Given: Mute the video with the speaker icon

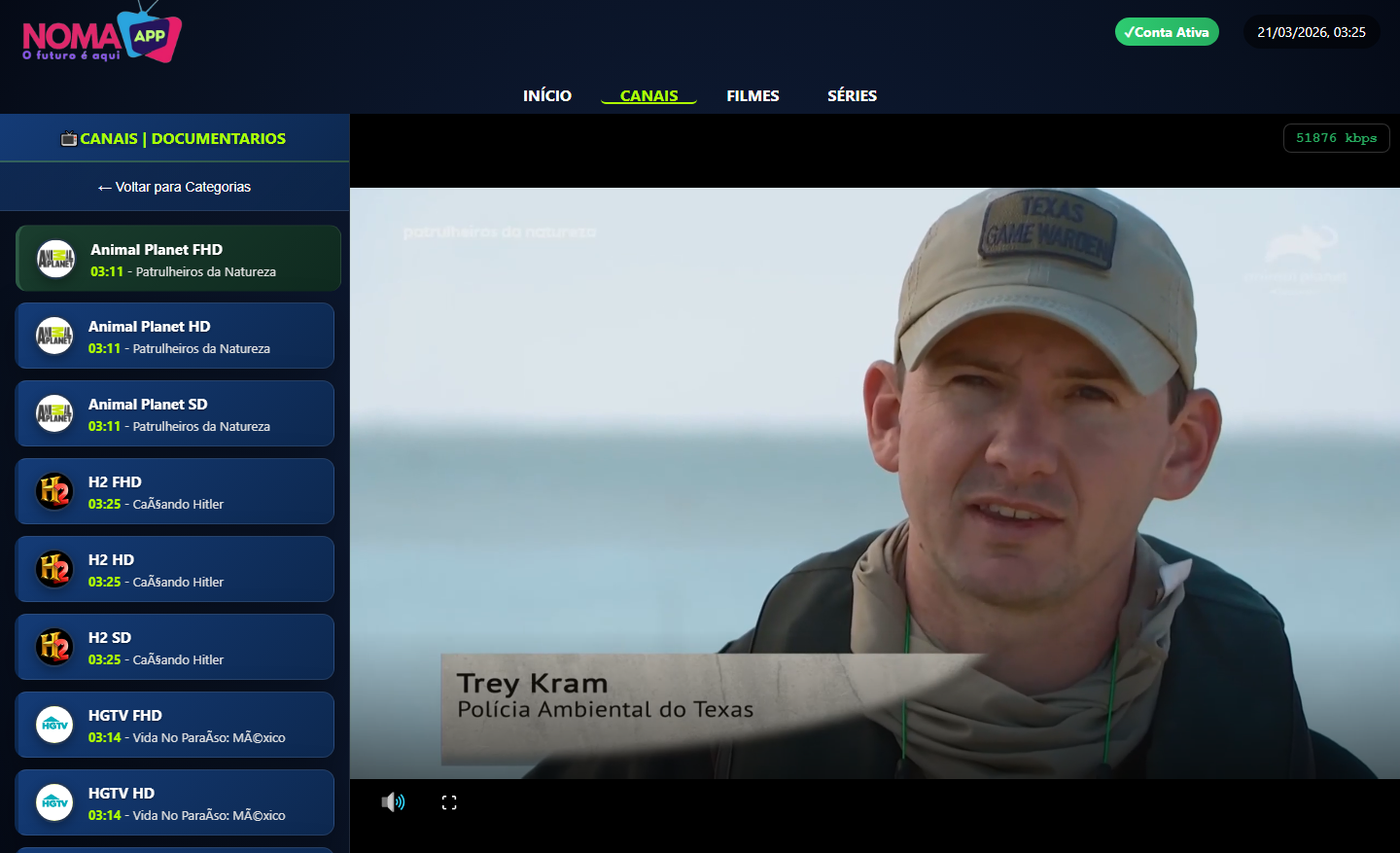Looking at the screenshot, I should pos(393,802).
